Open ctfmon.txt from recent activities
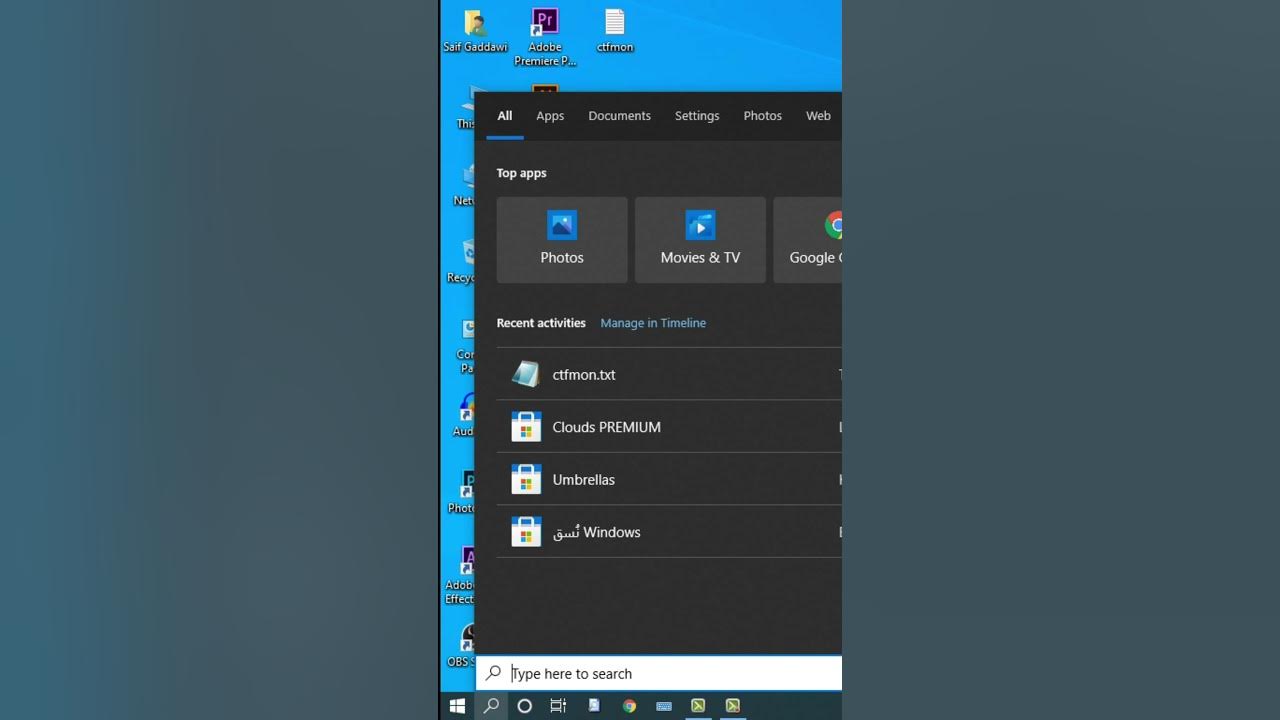The image size is (1280, 720). [x=669, y=374]
